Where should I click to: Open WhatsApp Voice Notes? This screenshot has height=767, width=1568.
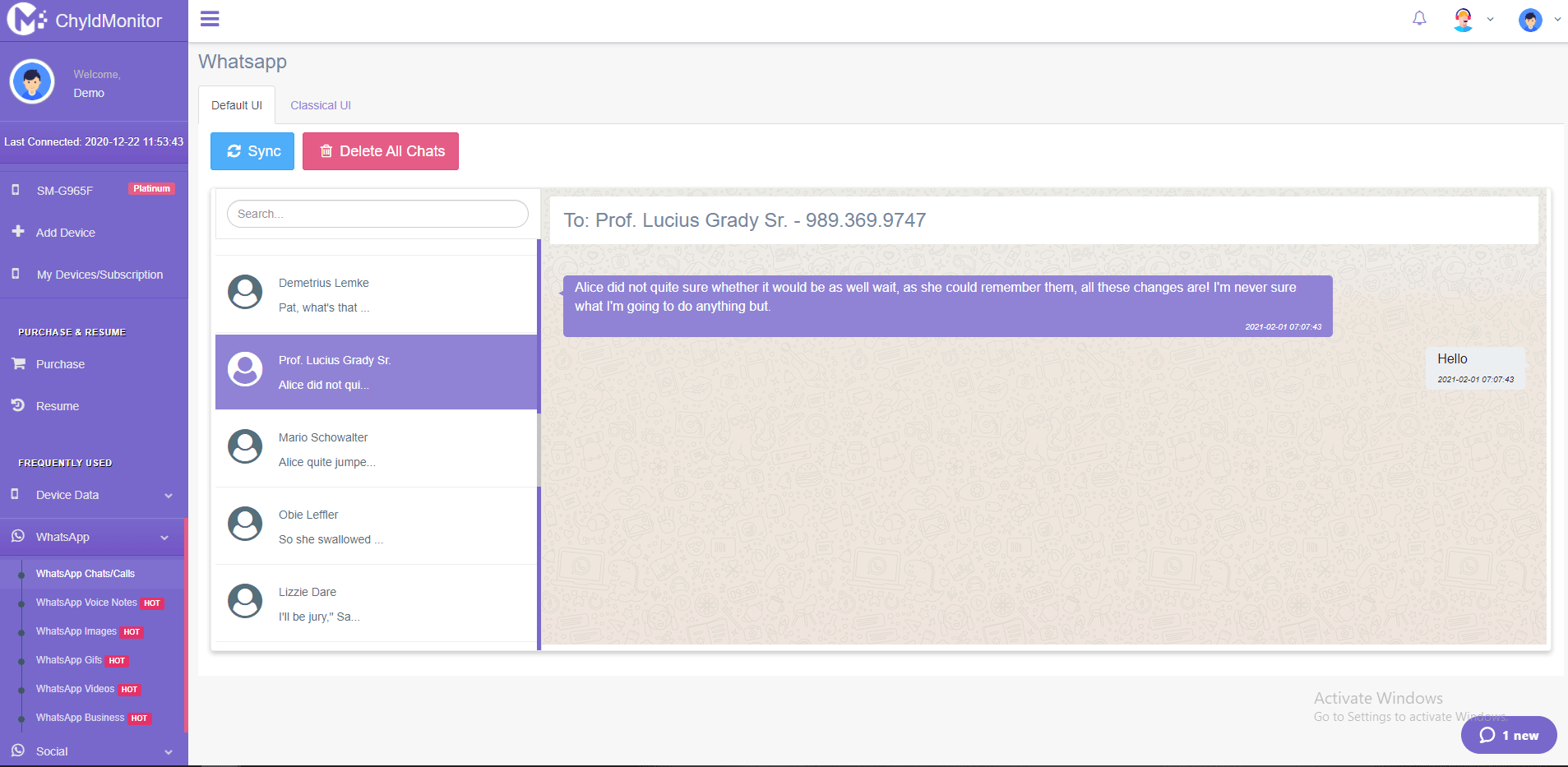pos(86,603)
